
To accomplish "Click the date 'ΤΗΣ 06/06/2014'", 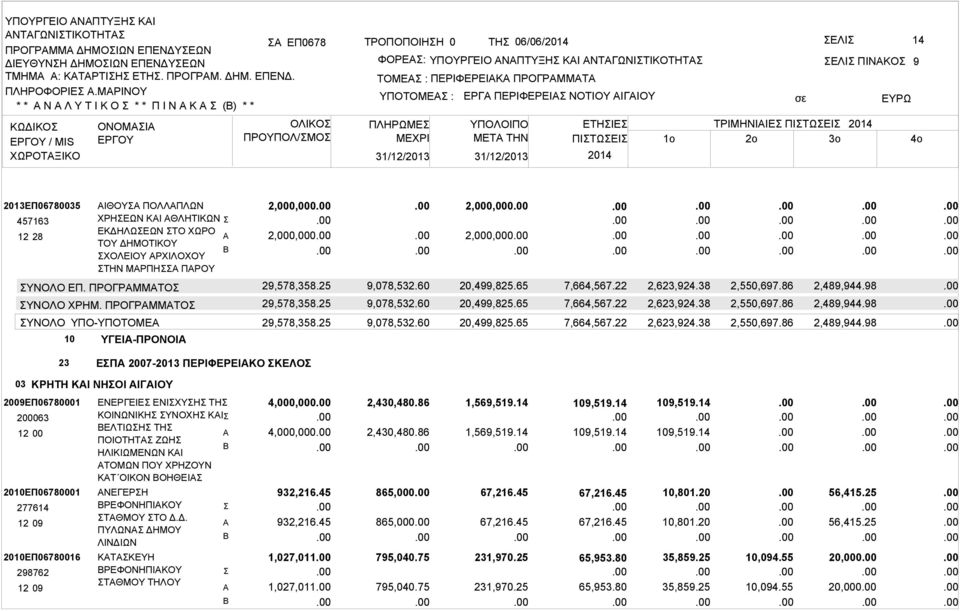I will coord(528,42).
